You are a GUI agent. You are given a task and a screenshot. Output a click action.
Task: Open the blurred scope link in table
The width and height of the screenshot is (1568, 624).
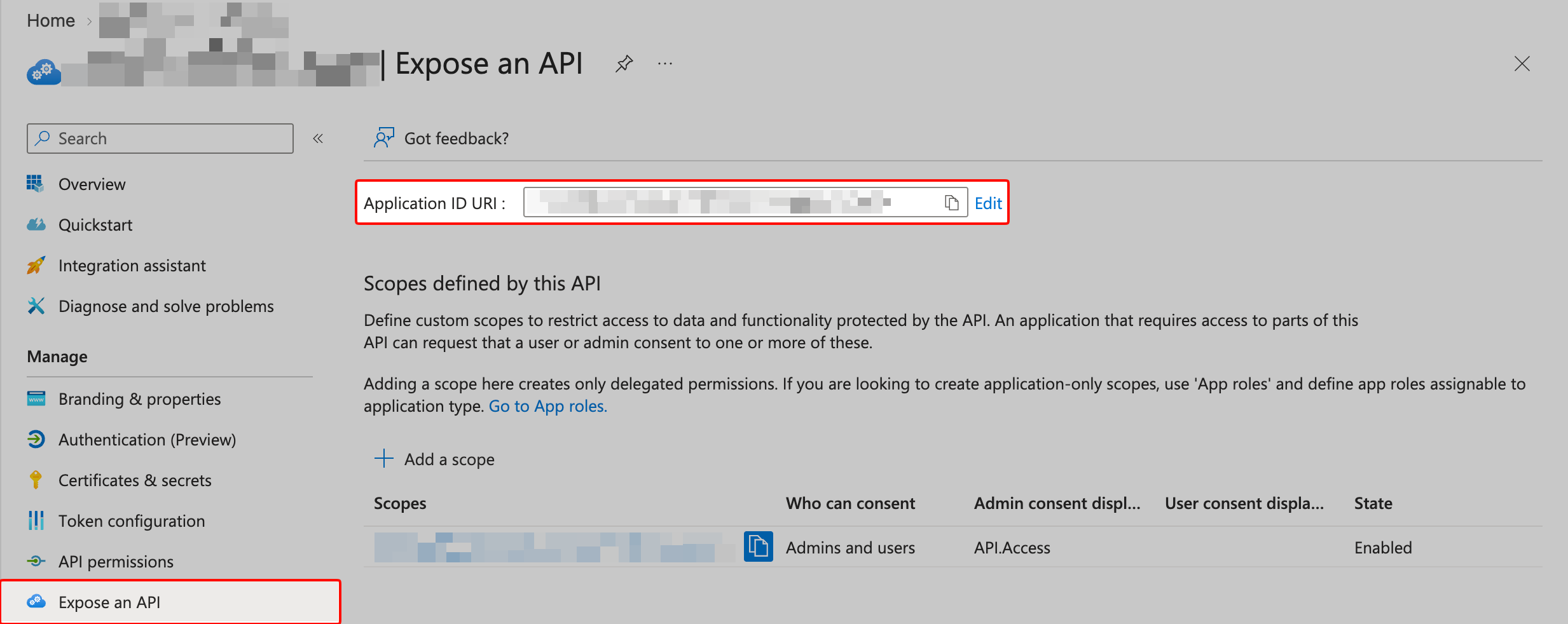pos(554,547)
